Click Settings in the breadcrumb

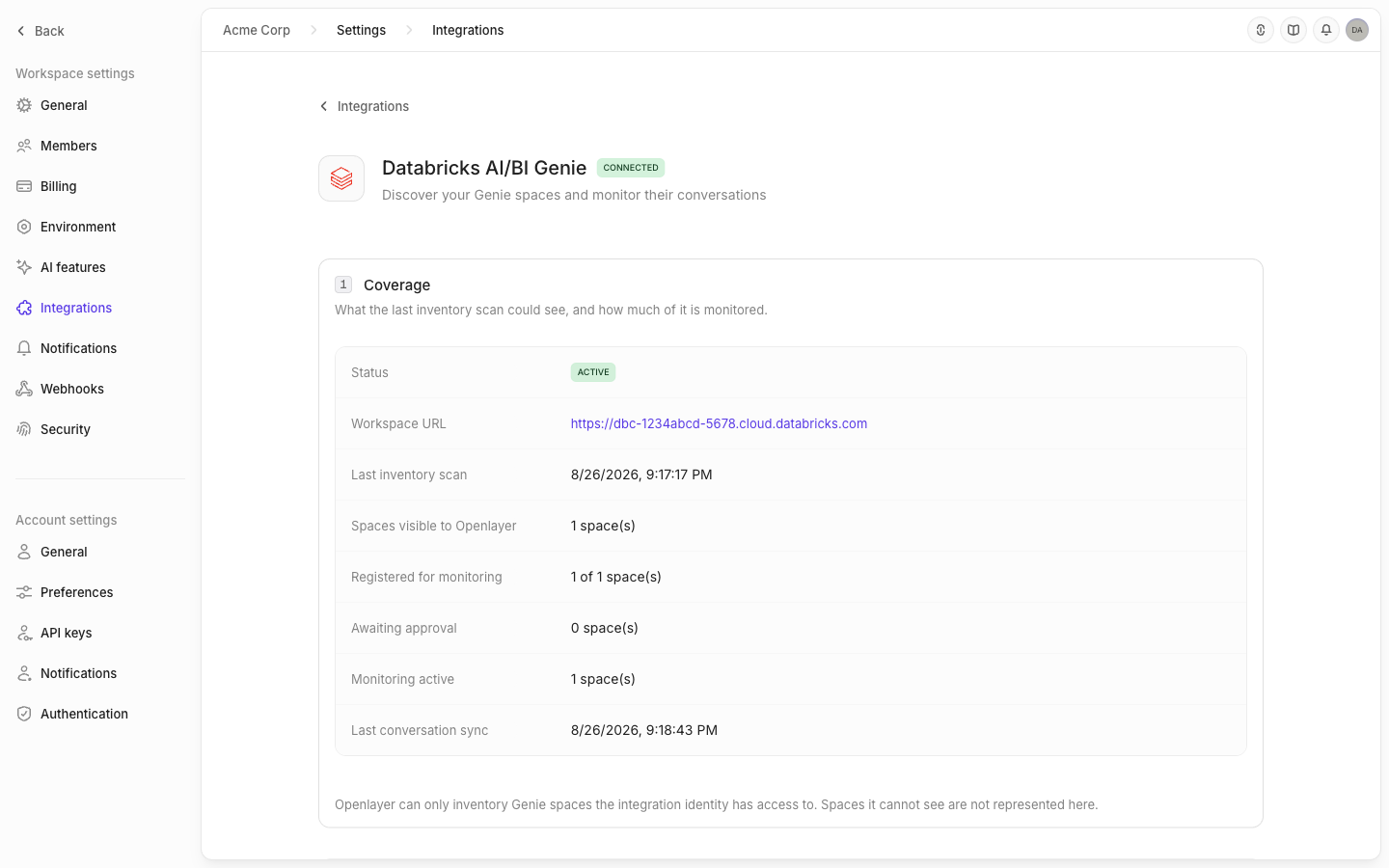coord(361,30)
